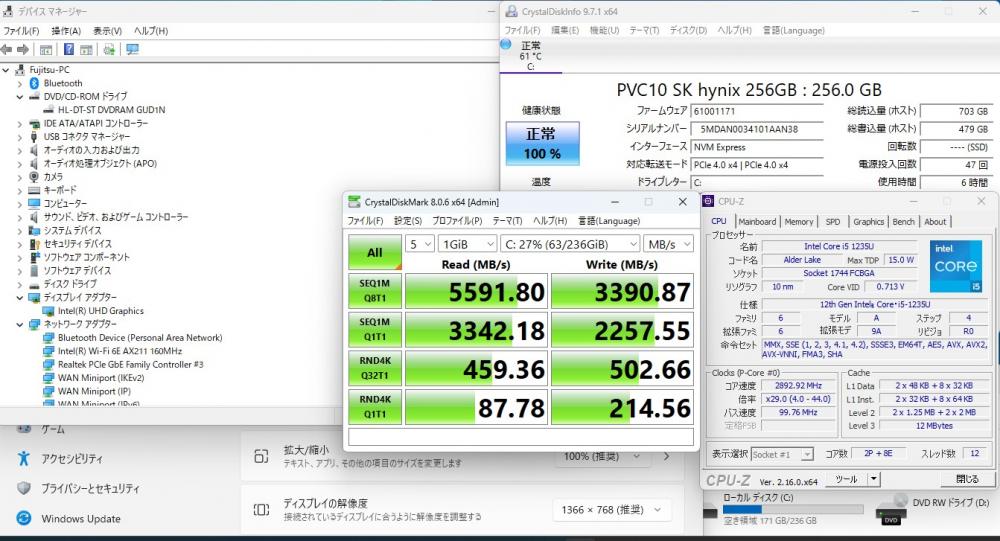Select the Bluetooth device category icon
1000x541 pixels.
(x=33, y=83)
